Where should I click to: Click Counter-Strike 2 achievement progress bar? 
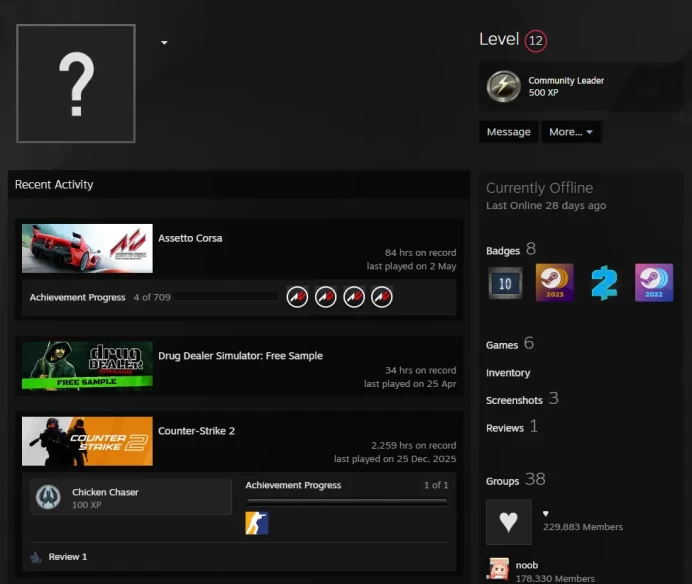click(347, 502)
